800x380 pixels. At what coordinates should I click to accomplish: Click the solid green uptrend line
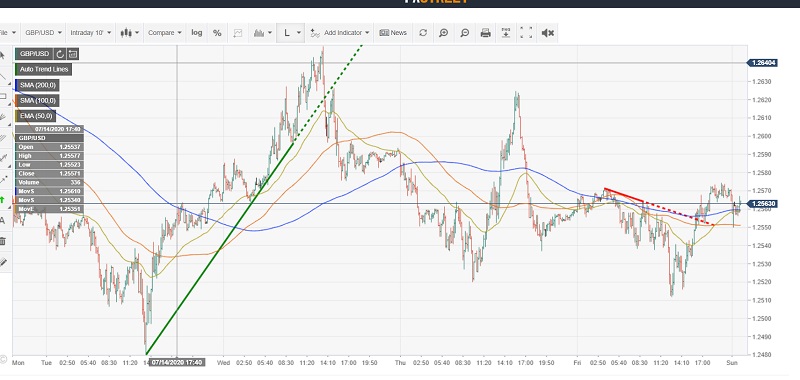(x=219, y=249)
